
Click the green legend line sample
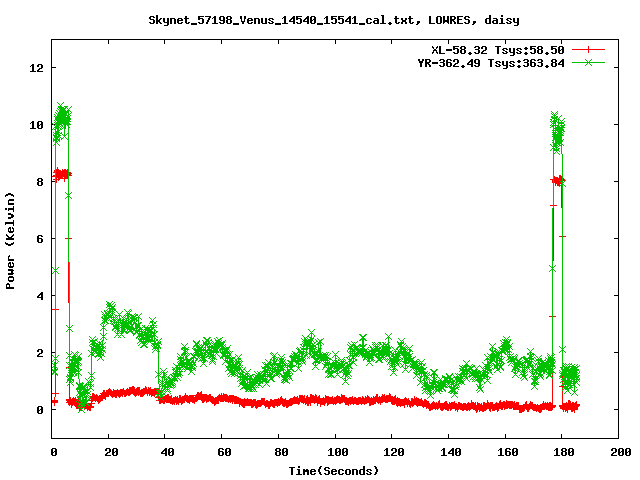(588, 62)
